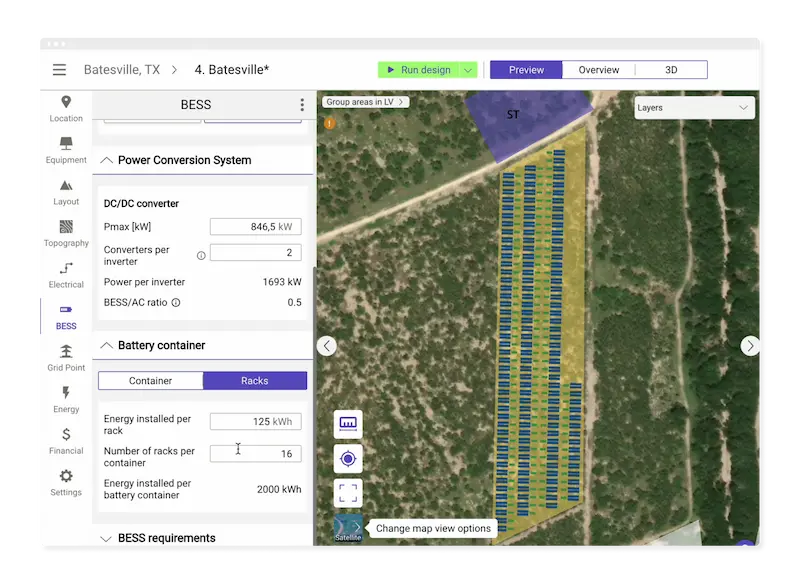Image resolution: width=800 pixels, height=583 pixels.
Task: Open the Location sidebar section
Action: click(66, 109)
